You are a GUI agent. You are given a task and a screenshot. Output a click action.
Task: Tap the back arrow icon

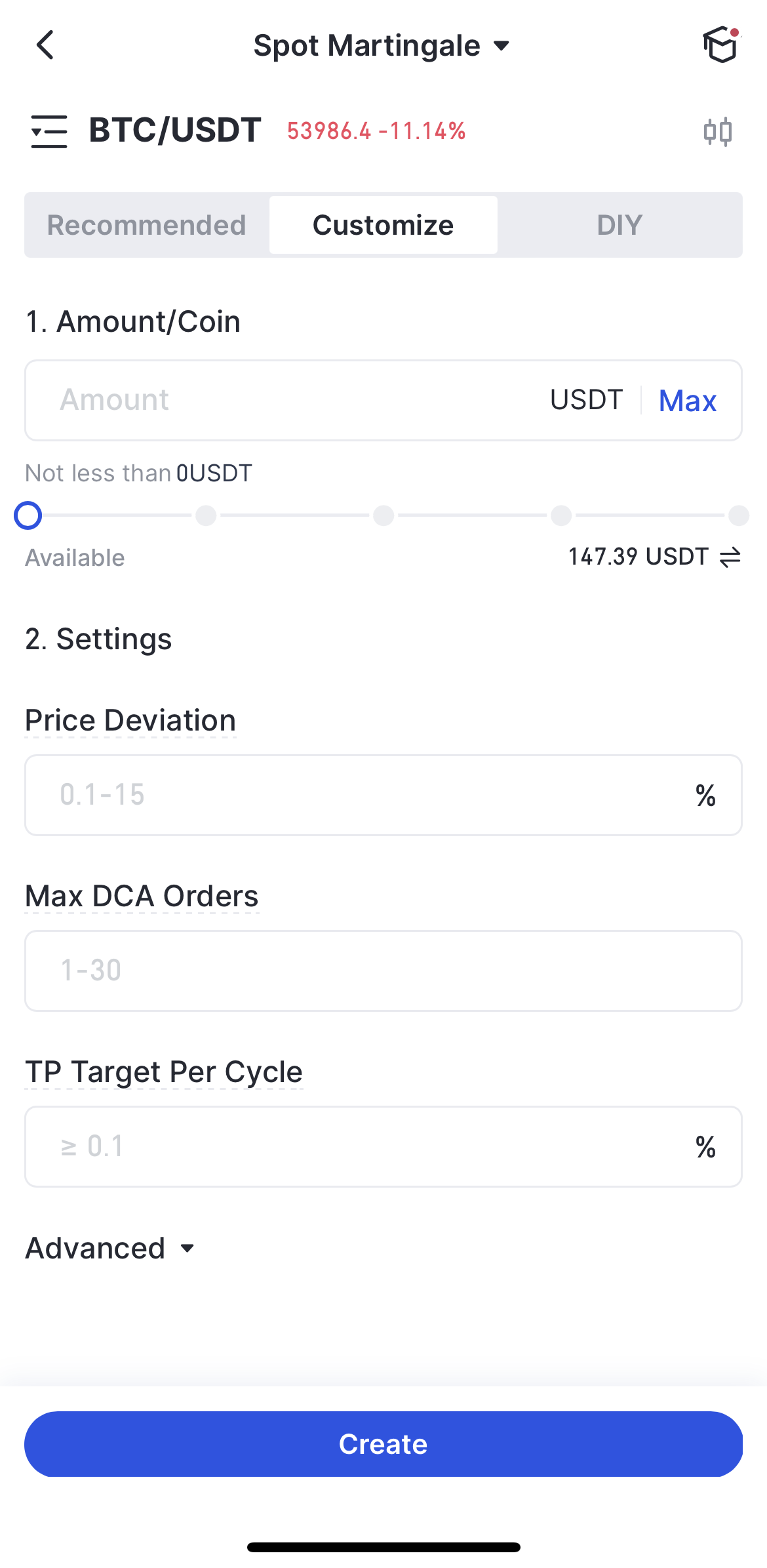[x=45, y=45]
